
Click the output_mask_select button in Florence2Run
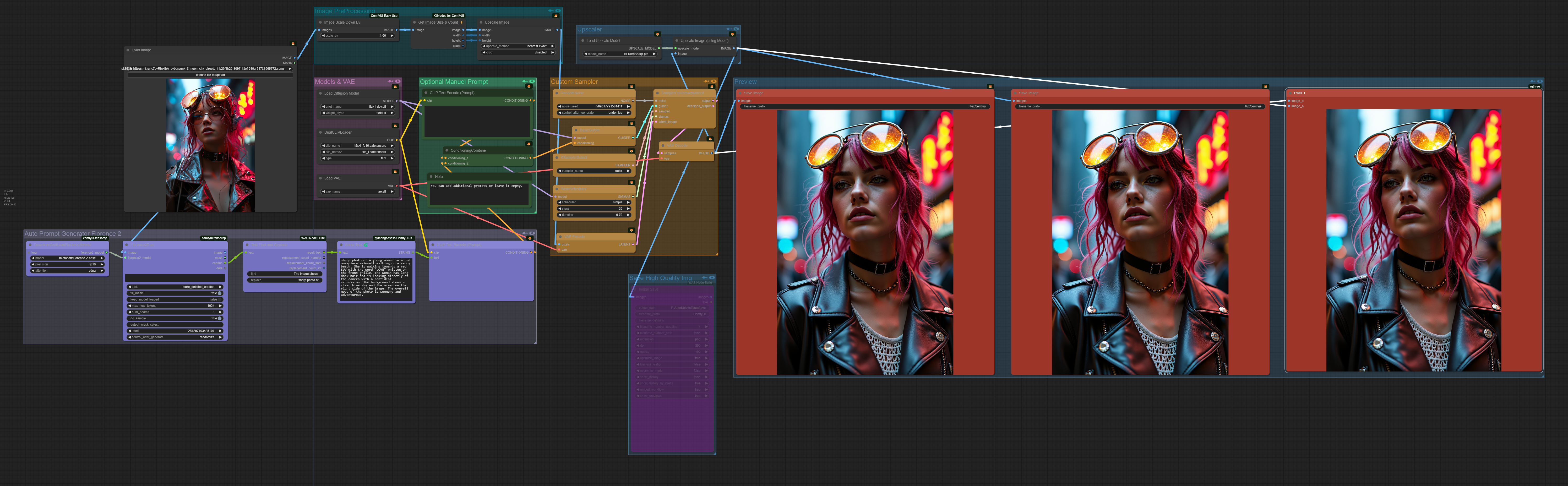coord(175,325)
